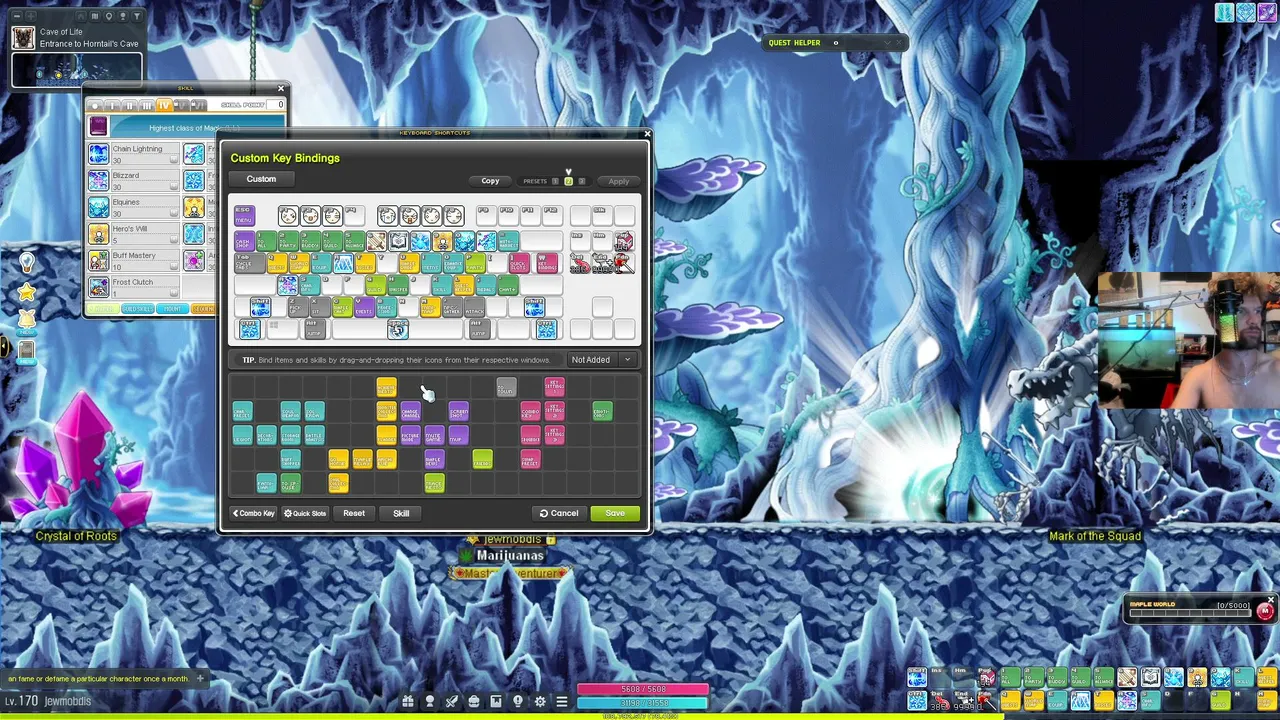This screenshot has height=720, width=1280.
Task: Open the cash shop gift icon in bottom menu
Action: (408, 701)
